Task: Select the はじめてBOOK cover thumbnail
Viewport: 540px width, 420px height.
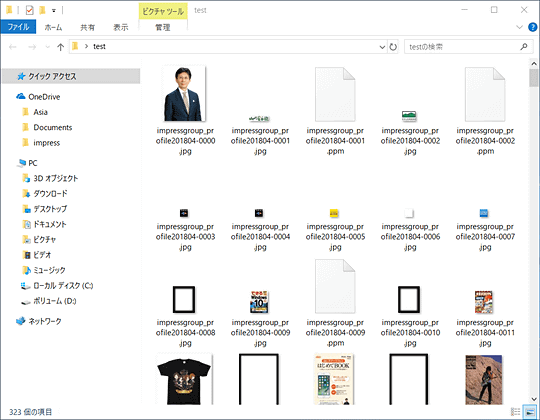Action: [x=334, y=379]
